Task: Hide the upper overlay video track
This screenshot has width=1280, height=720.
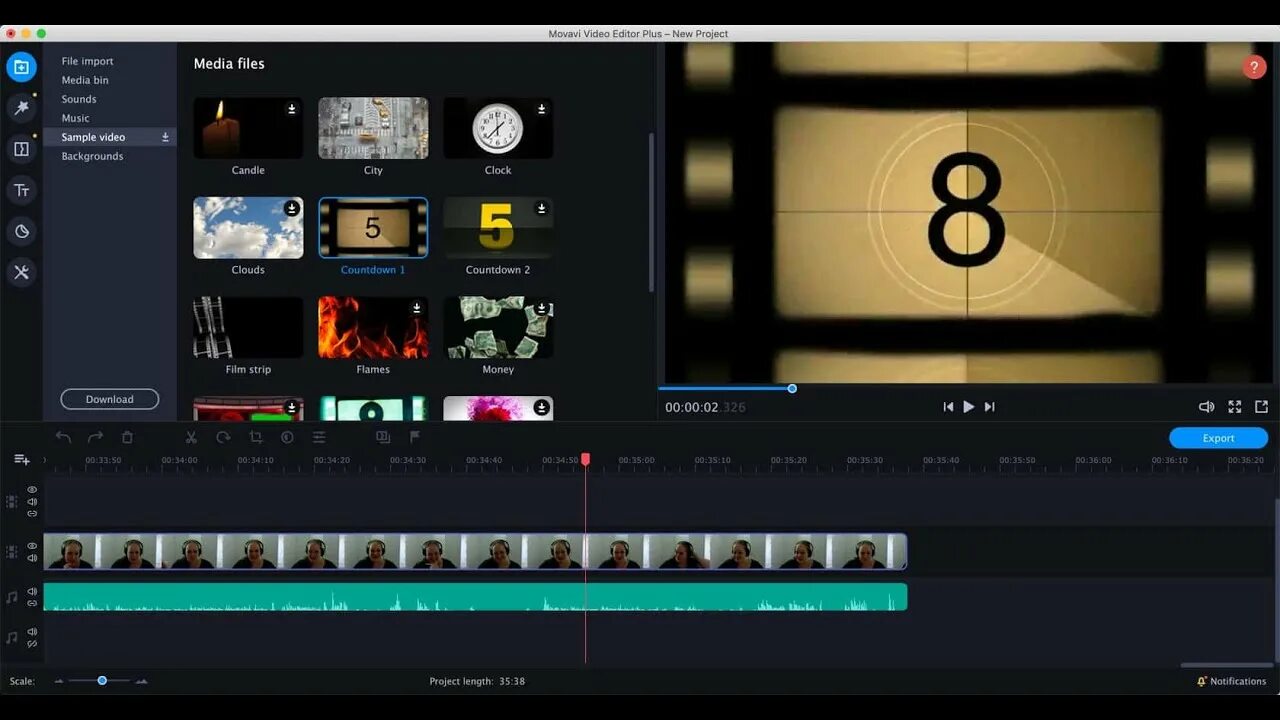Action: point(32,490)
